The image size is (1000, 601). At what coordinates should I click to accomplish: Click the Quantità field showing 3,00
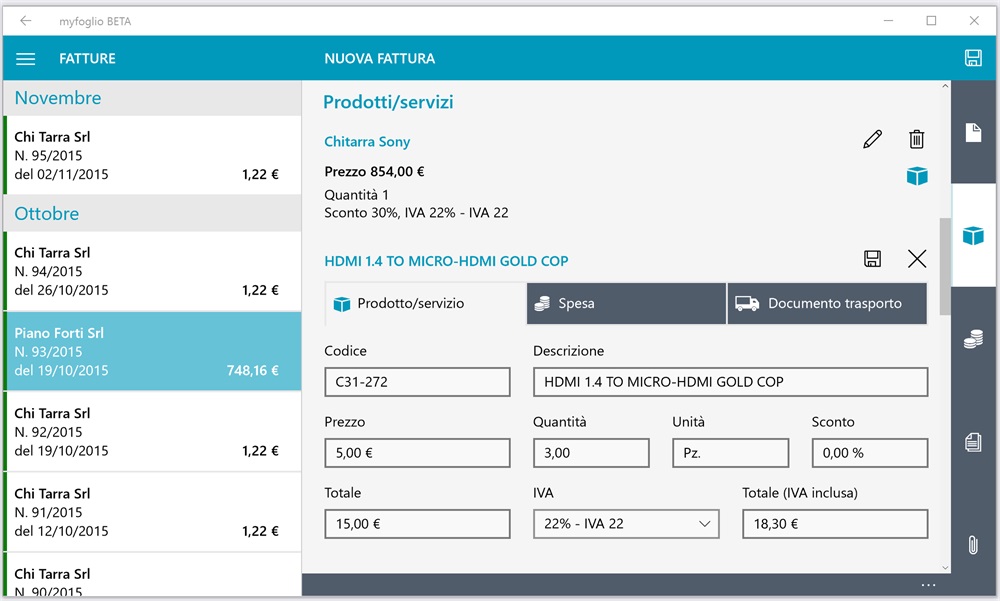591,453
